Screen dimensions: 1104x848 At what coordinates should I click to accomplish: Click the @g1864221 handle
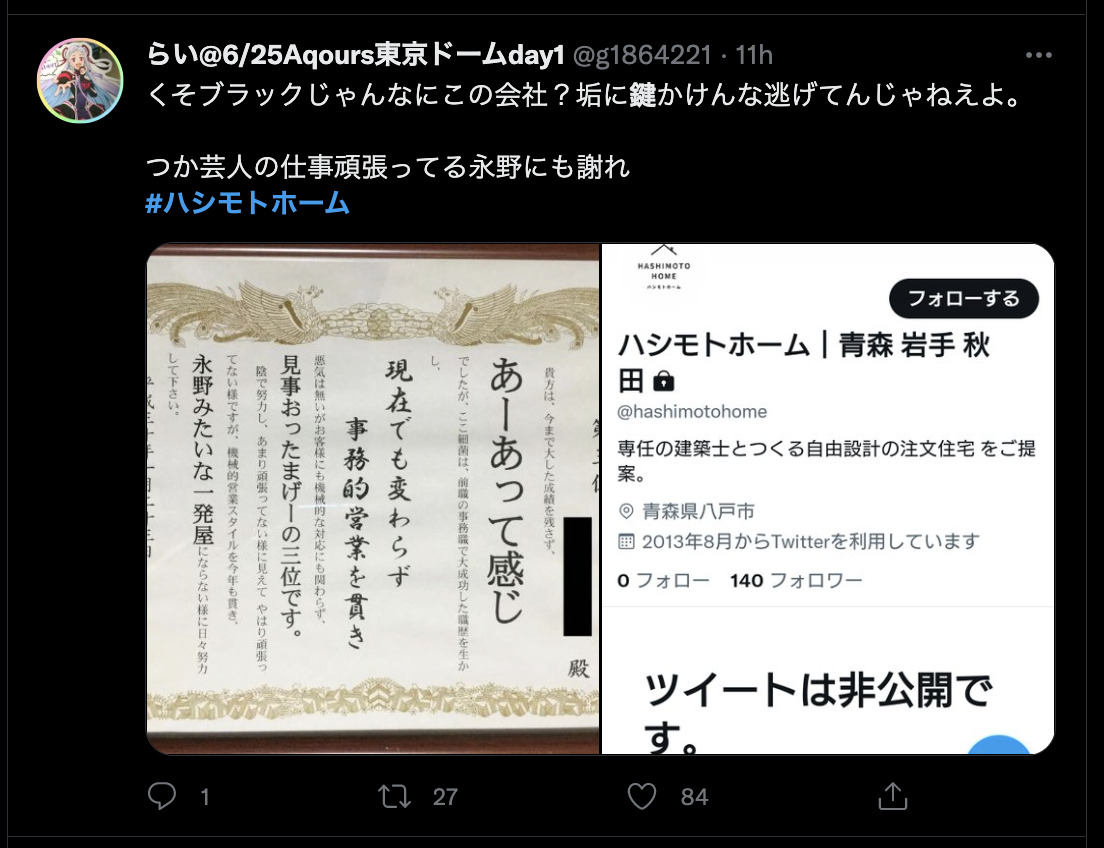642,55
